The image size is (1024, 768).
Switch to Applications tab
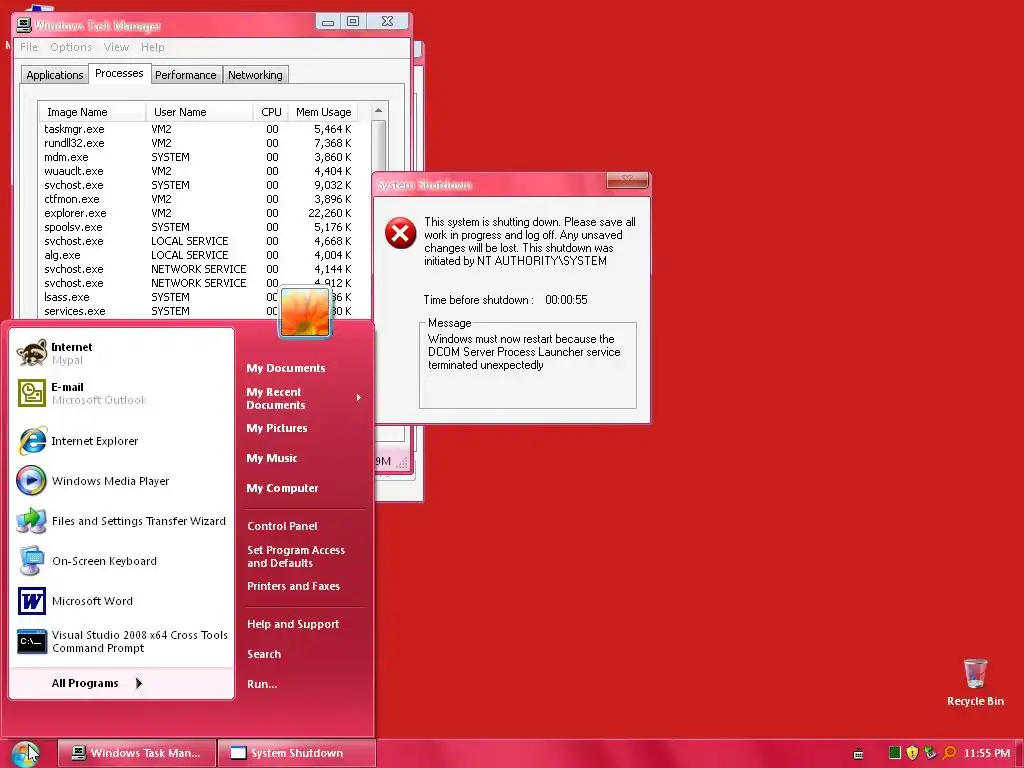[x=55, y=75]
